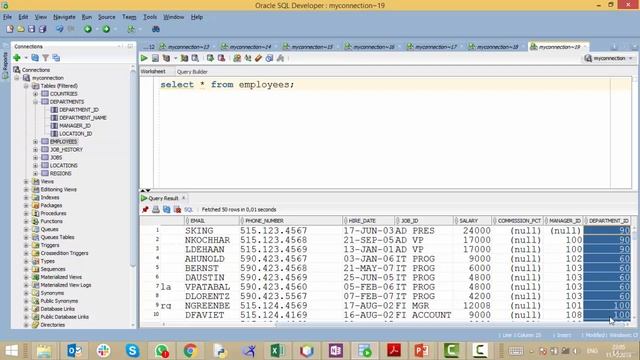This screenshot has width=640, height=360.
Task: Open the Excel icon in the taskbar
Action: (278, 351)
